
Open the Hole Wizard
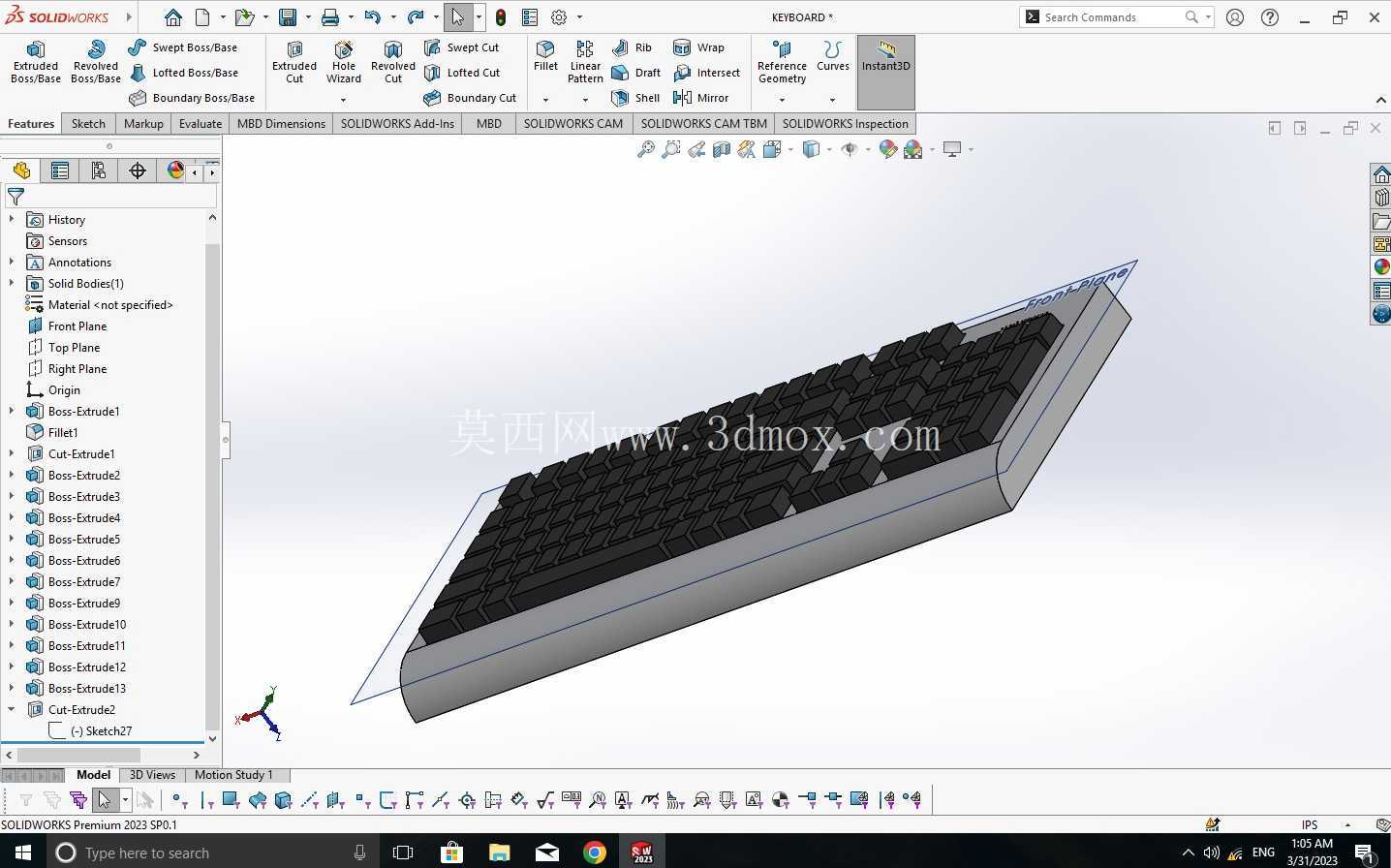(344, 62)
